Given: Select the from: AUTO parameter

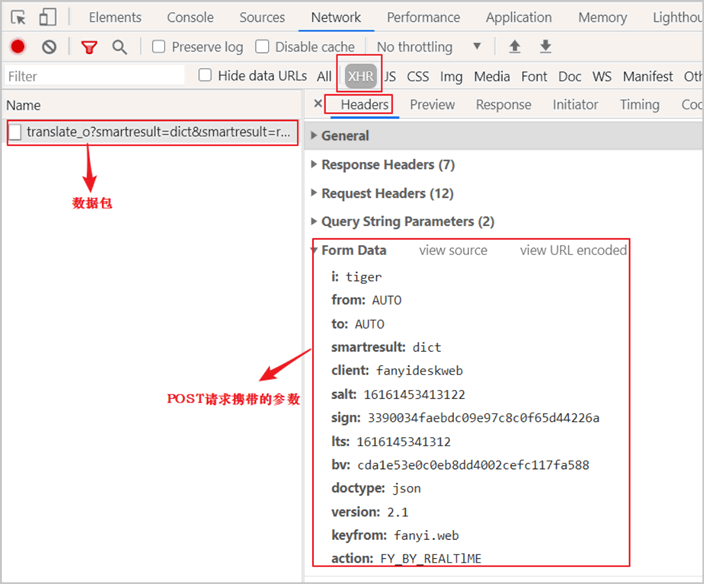Looking at the screenshot, I should [x=366, y=300].
